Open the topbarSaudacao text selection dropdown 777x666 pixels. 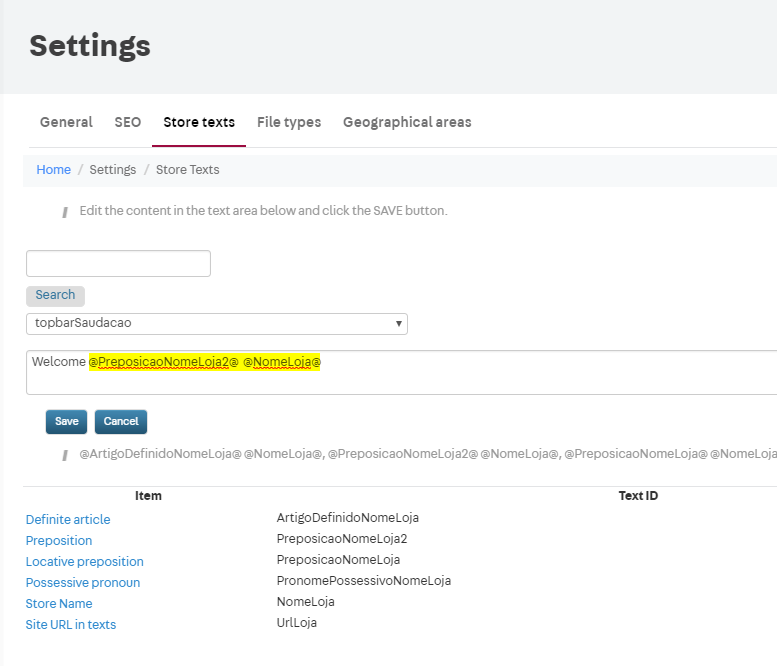click(216, 324)
